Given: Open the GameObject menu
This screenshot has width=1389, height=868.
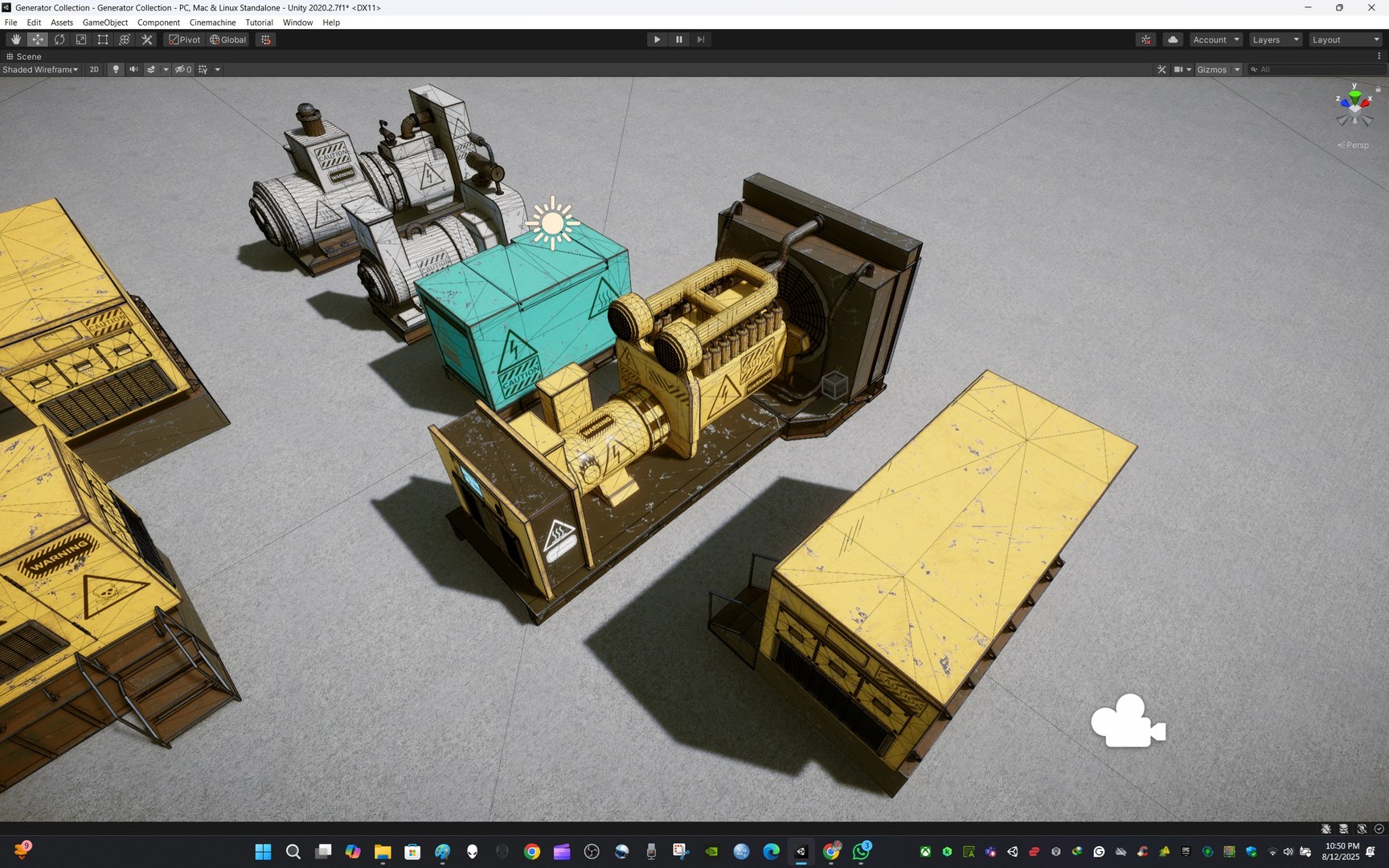Looking at the screenshot, I should point(105,23).
